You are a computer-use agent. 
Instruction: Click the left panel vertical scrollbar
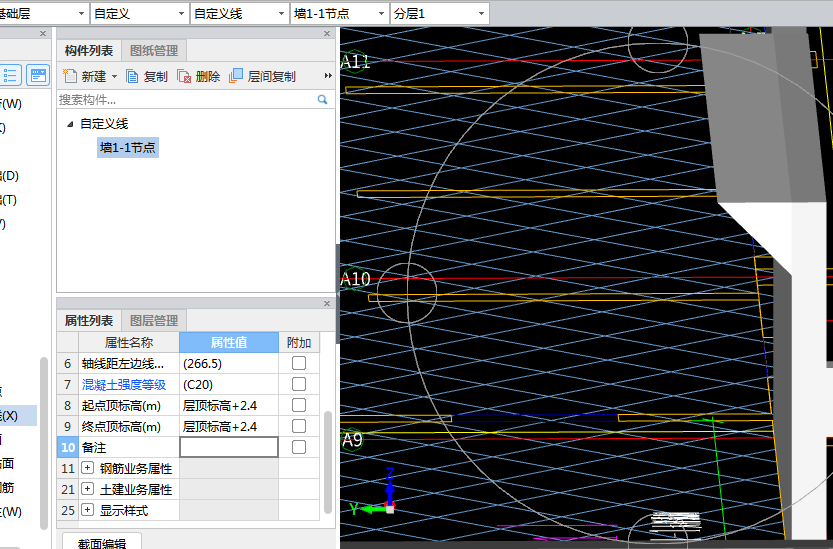(x=44, y=443)
